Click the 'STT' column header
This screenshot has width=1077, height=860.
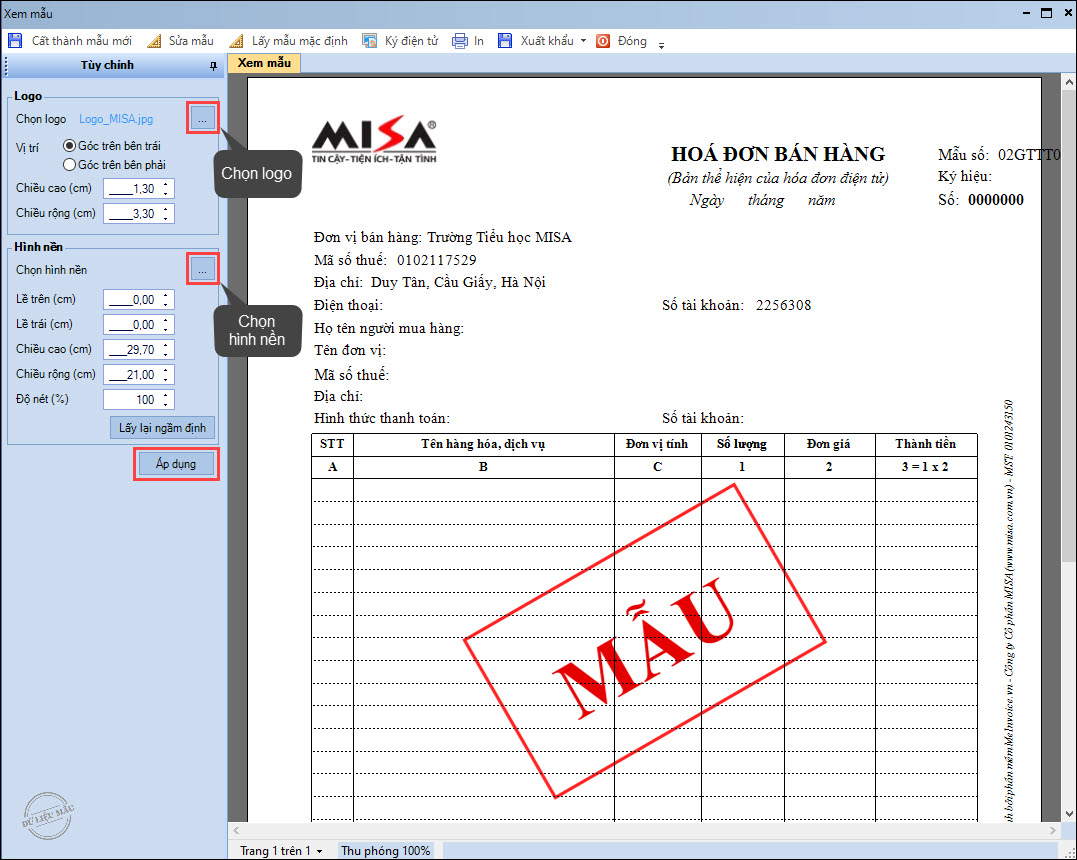tap(332, 444)
